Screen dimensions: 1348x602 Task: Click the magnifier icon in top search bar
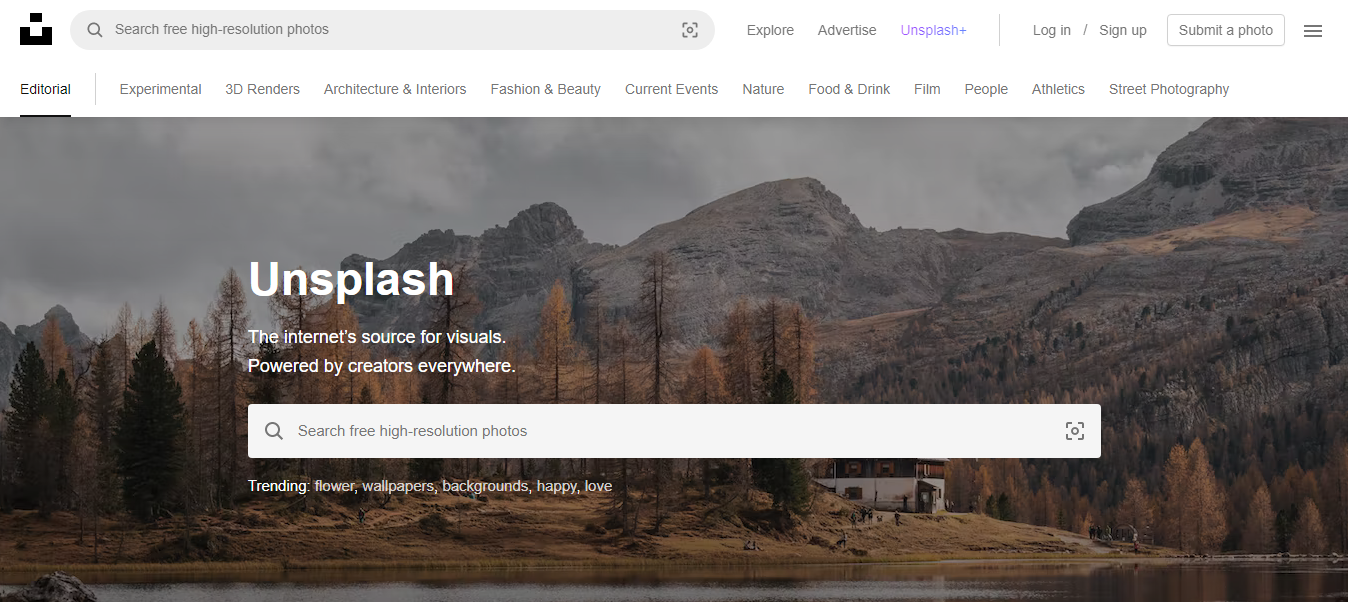click(x=95, y=30)
